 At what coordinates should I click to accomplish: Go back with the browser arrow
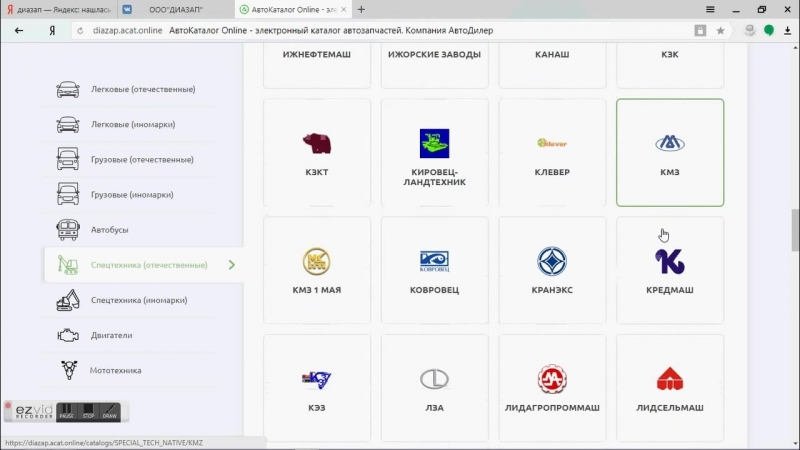click(19, 30)
